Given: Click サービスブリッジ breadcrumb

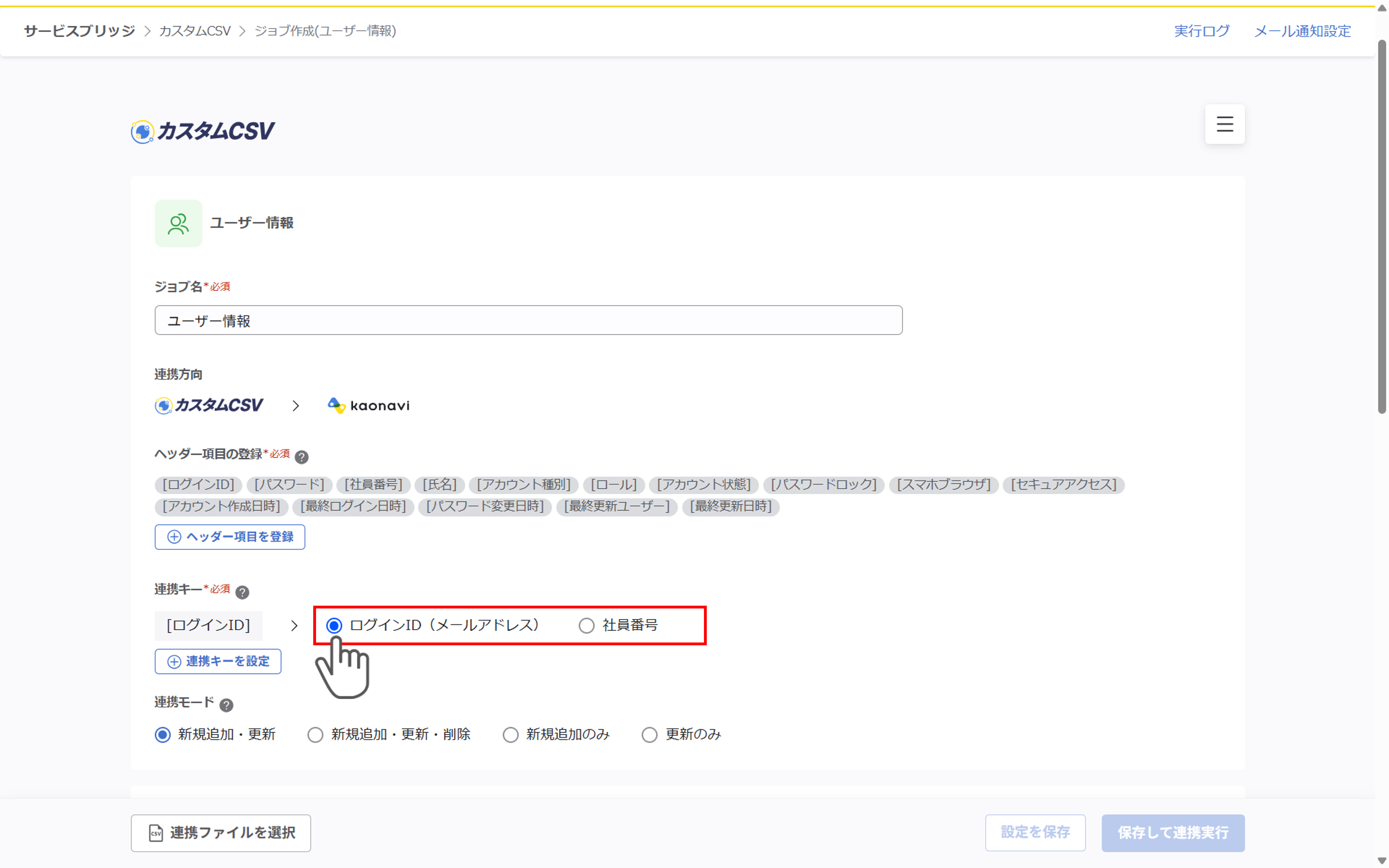Looking at the screenshot, I should (x=79, y=31).
